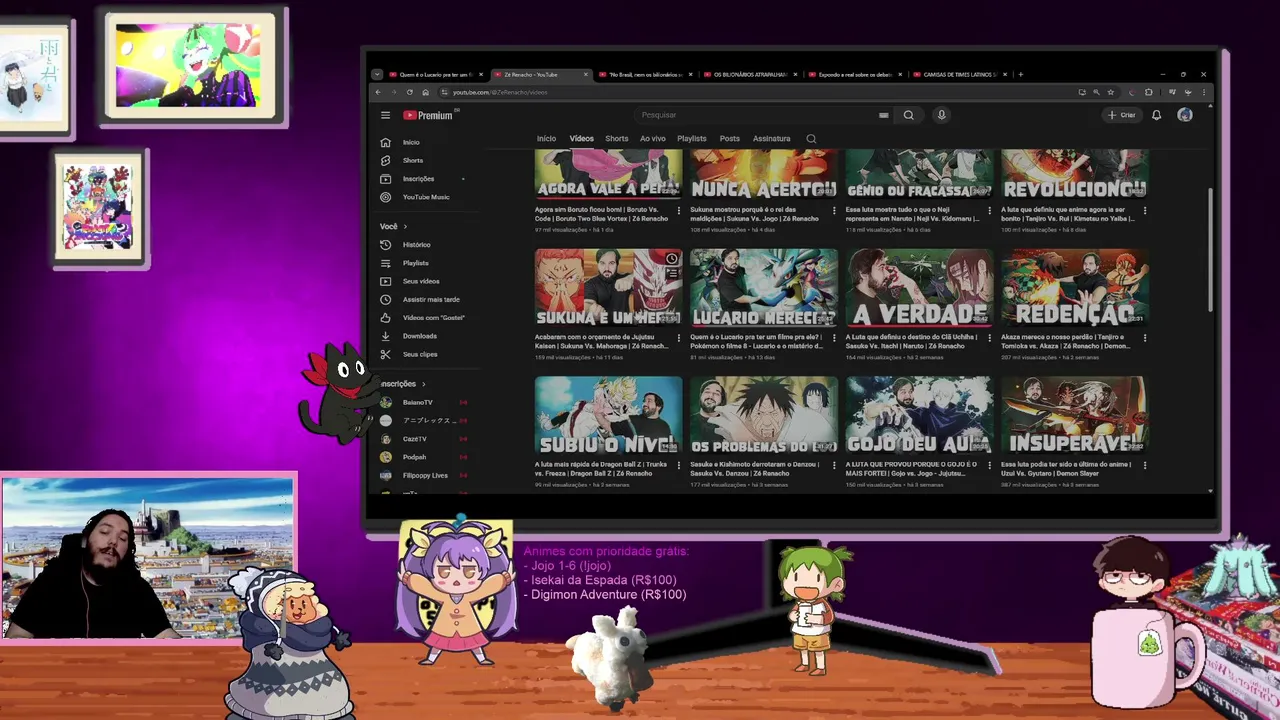
Task: Click the YouTube page vertical scrollbar
Action: (x=1210, y=250)
